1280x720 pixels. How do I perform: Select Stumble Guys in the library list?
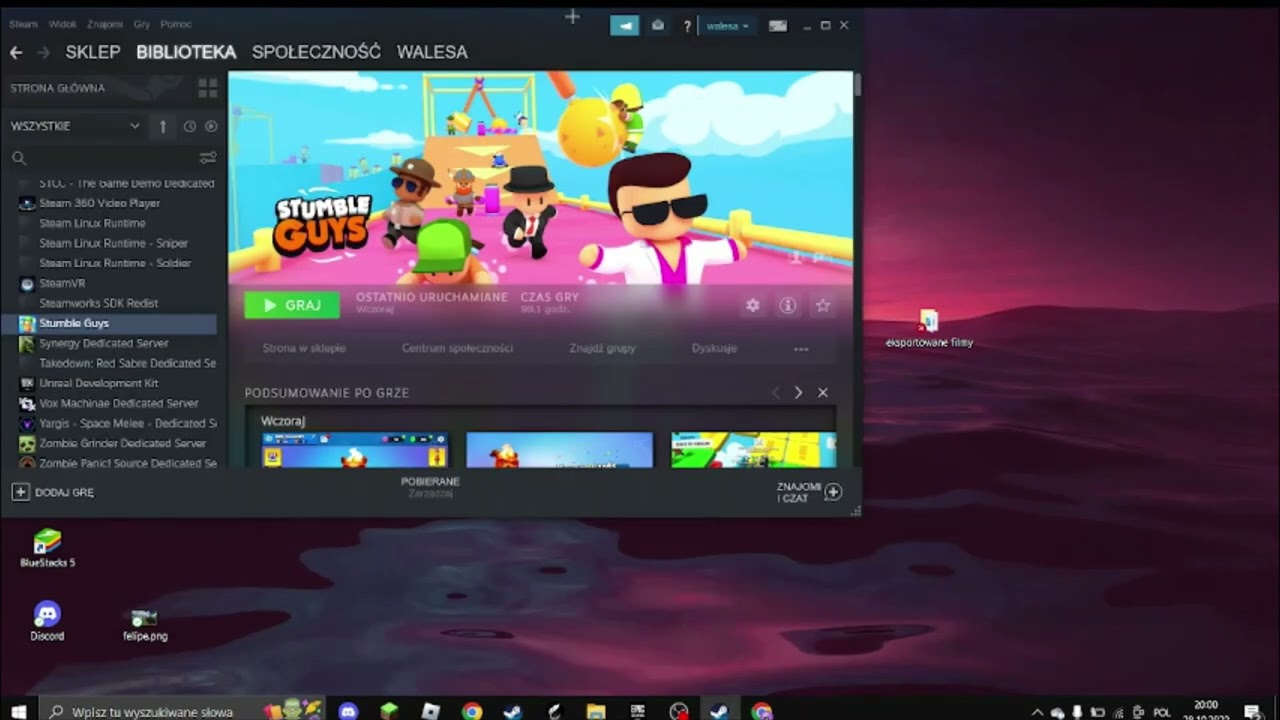109,323
